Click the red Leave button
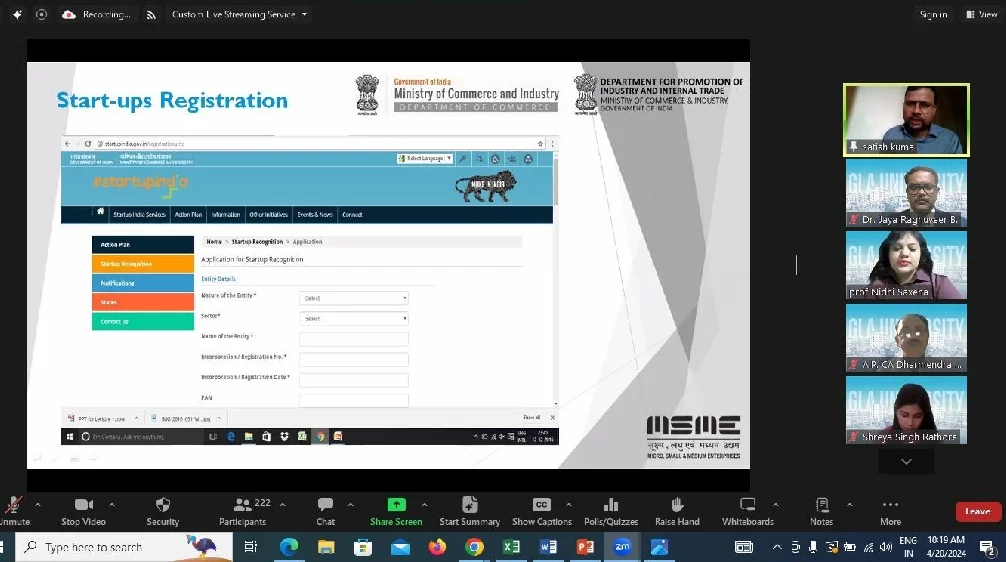Screen dimensions: 1006x562 [977, 512]
